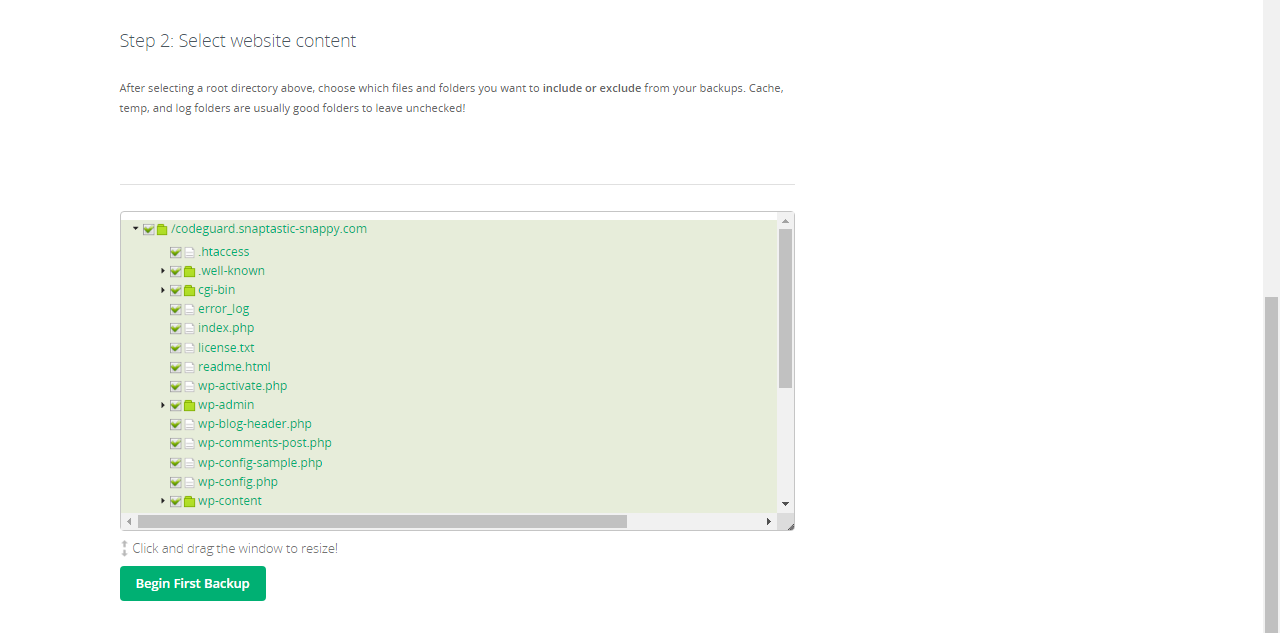Image resolution: width=1280 pixels, height=633 pixels.
Task: Click the Begin First Backup button
Action: click(192, 583)
